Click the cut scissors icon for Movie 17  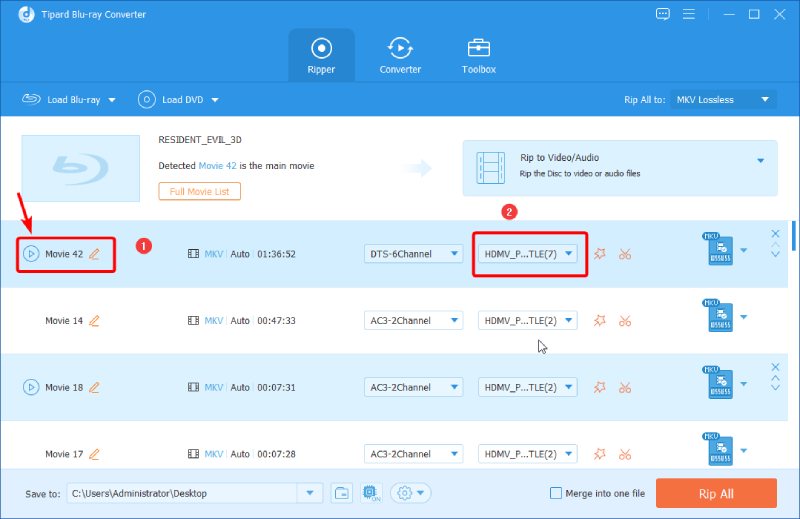click(x=625, y=454)
